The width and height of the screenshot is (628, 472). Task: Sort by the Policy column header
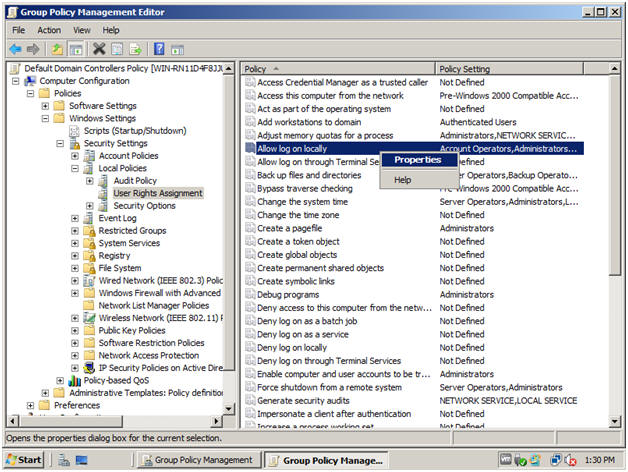coord(338,69)
